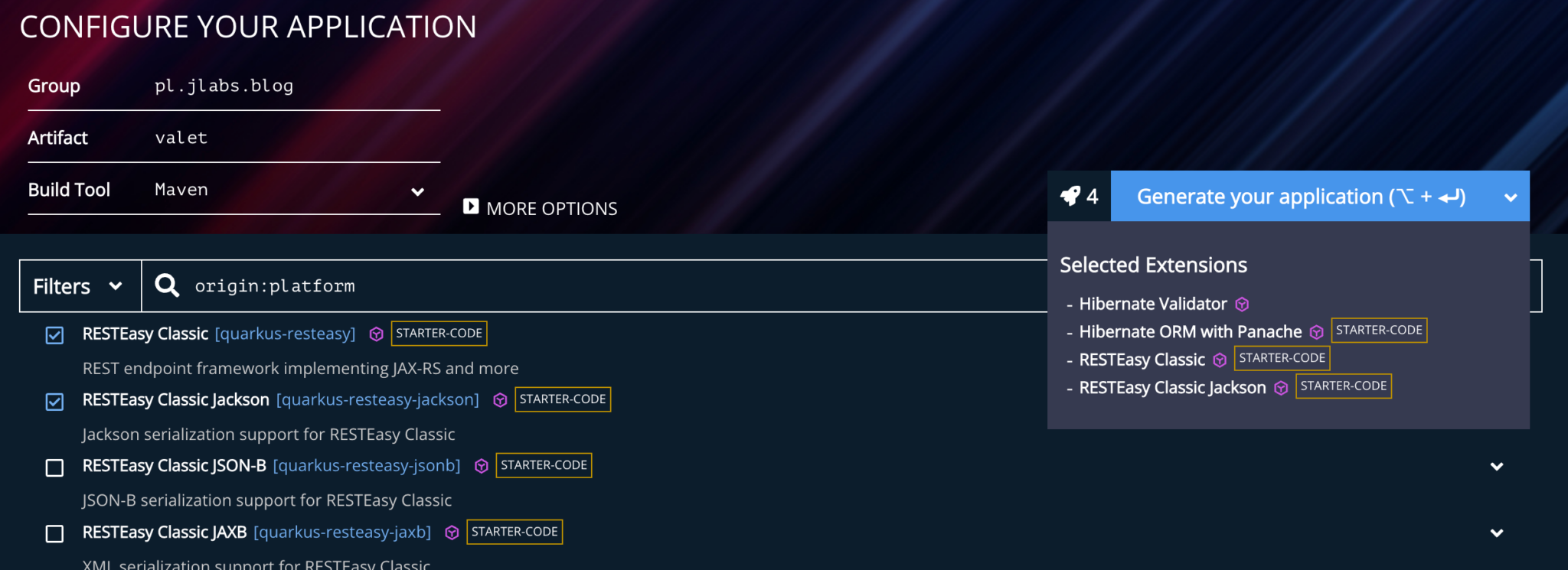Click the search magnifier icon
Viewport: 1568px width, 570px height.
167,286
